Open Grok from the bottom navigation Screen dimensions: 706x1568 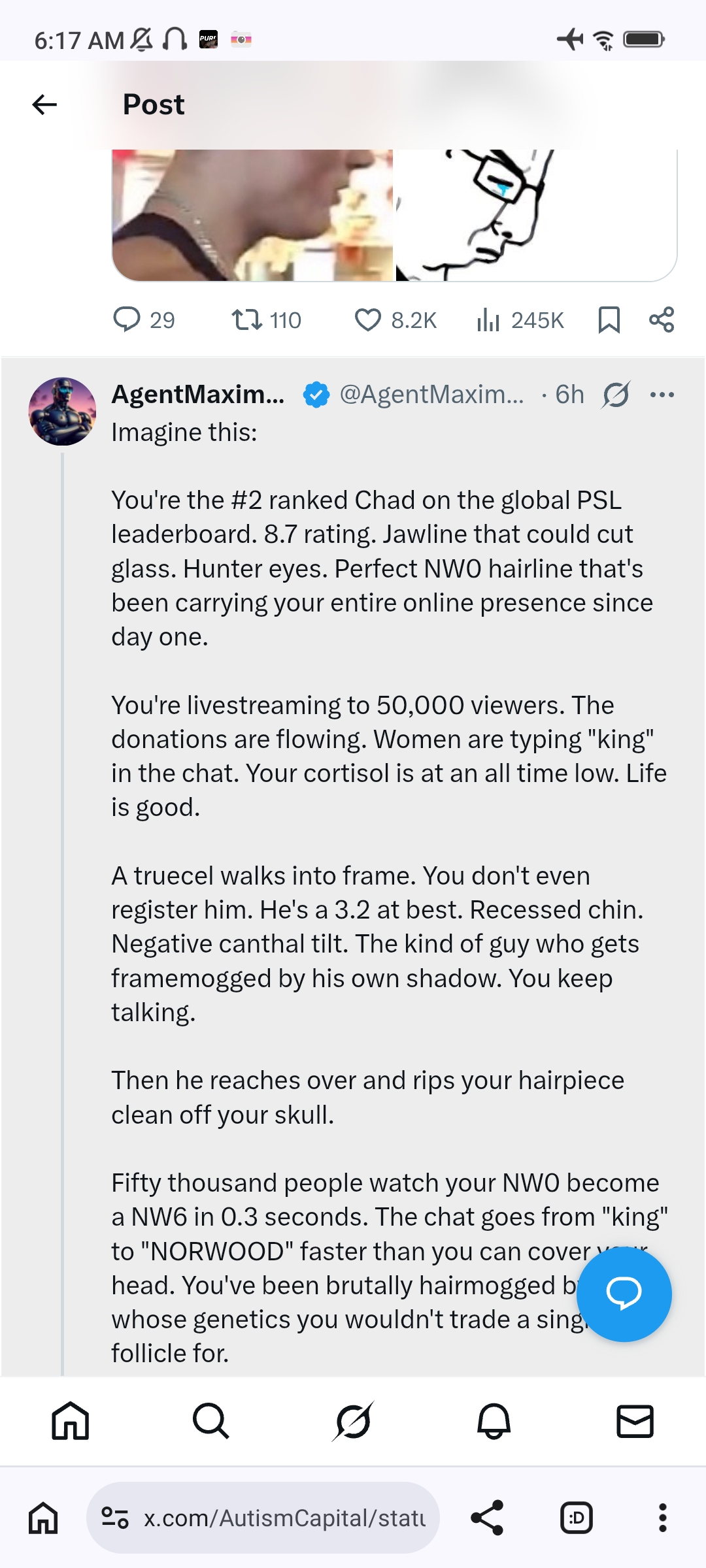point(353,1421)
